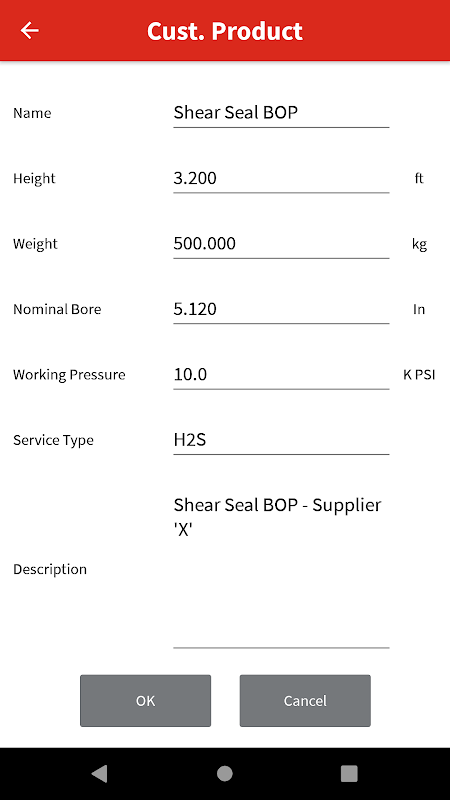Tap the Cust. Product header title
The image size is (450, 800).
pos(225,31)
